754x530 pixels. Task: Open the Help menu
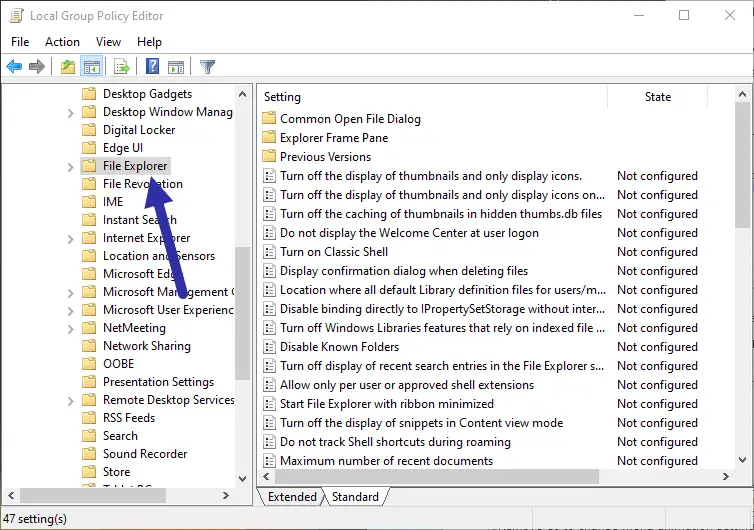pos(149,42)
